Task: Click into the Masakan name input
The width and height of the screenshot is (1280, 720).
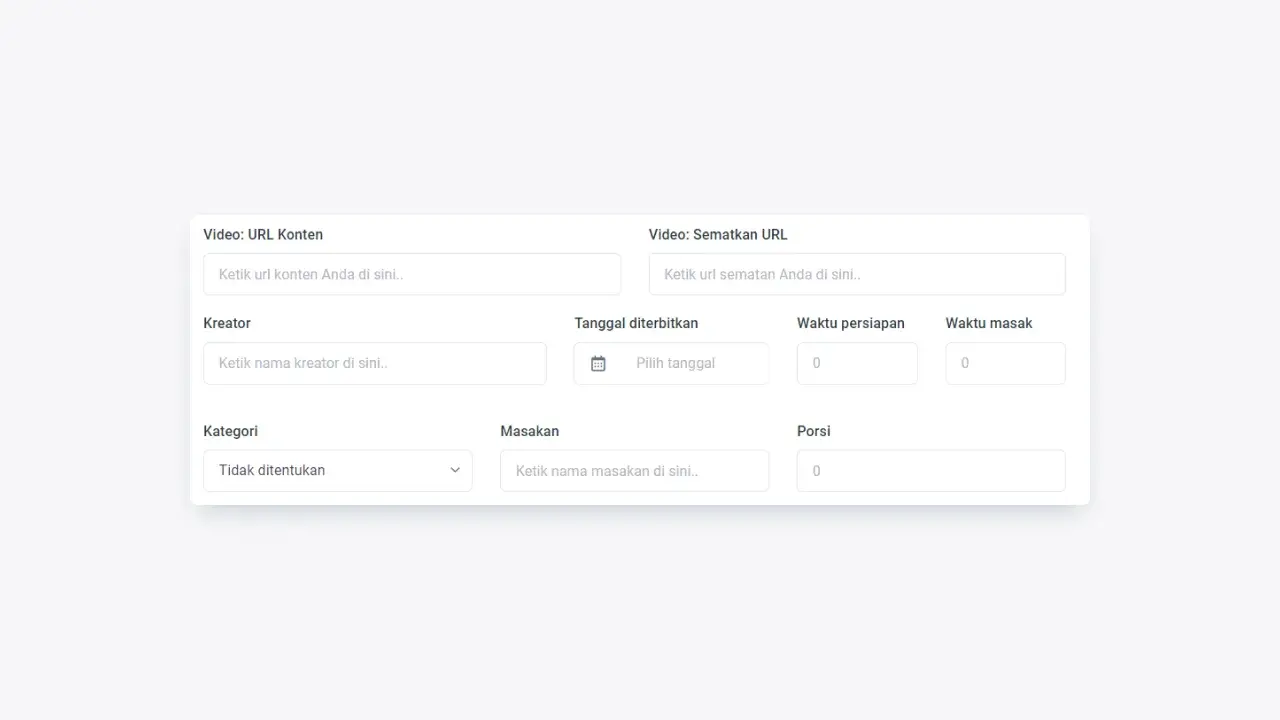Action: tap(634, 471)
